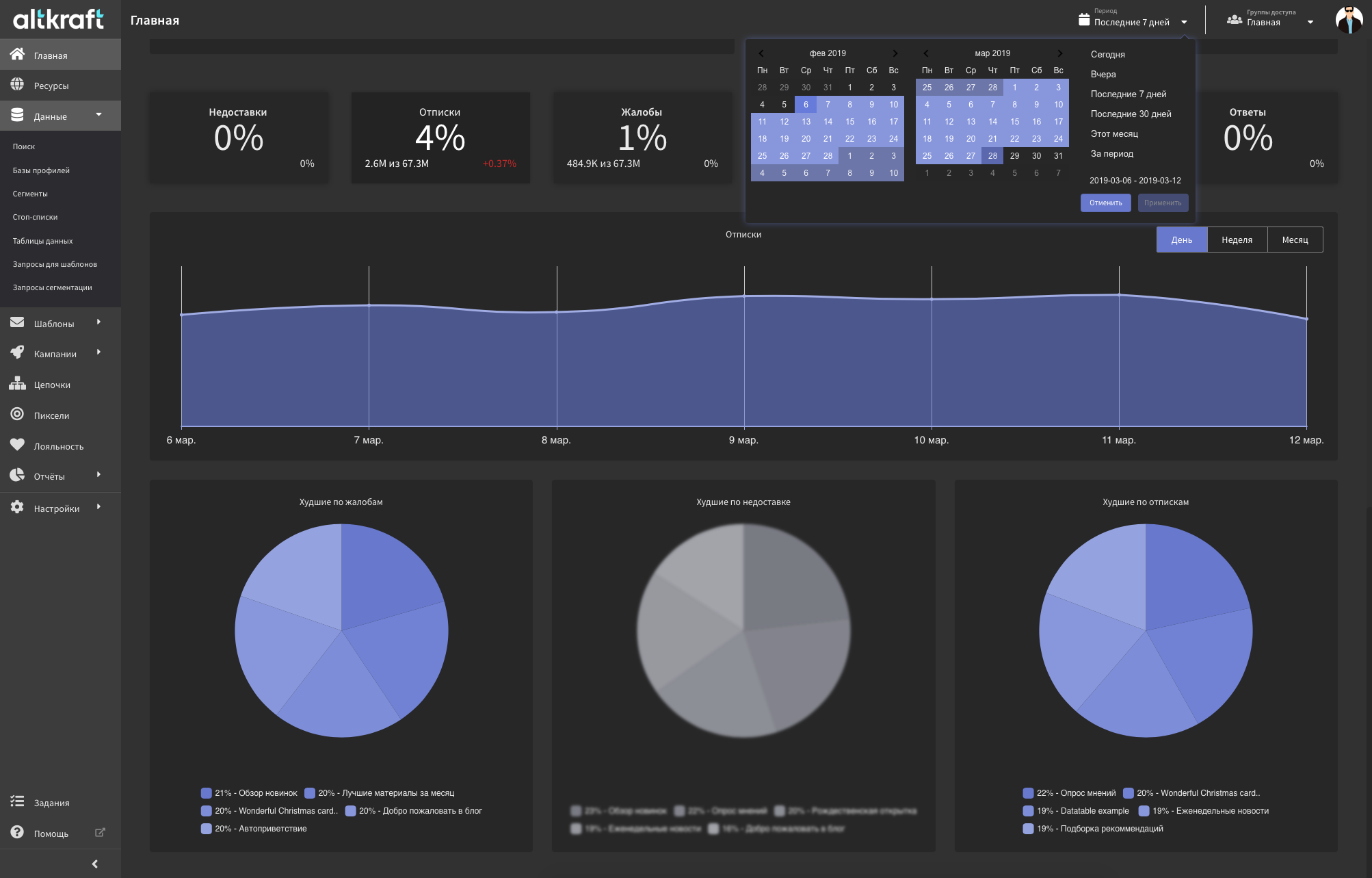Click the Жалобы 1% stat card
Image resolution: width=1372 pixels, height=878 pixels.
pos(642,138)
